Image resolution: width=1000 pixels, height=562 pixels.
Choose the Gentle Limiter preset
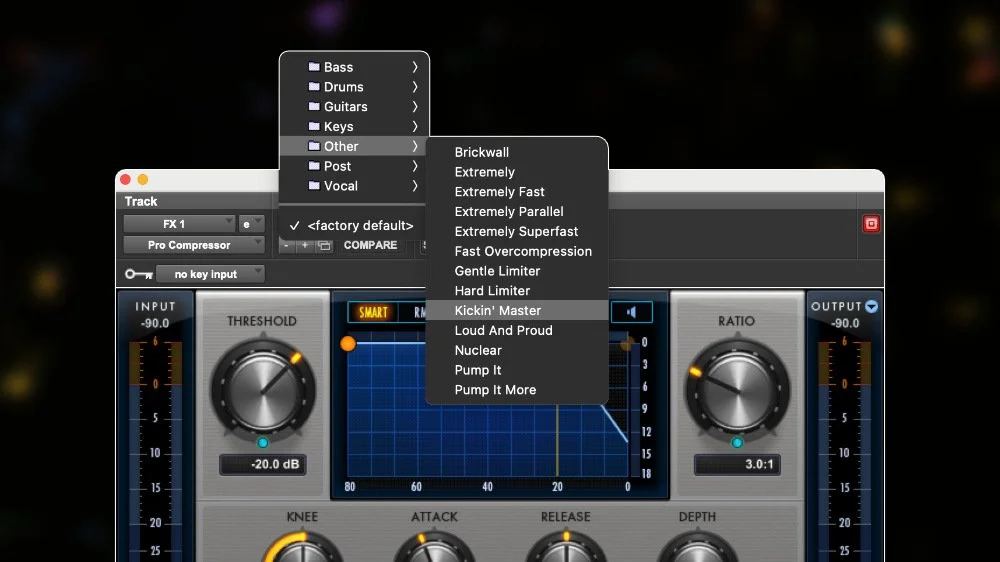517,271
